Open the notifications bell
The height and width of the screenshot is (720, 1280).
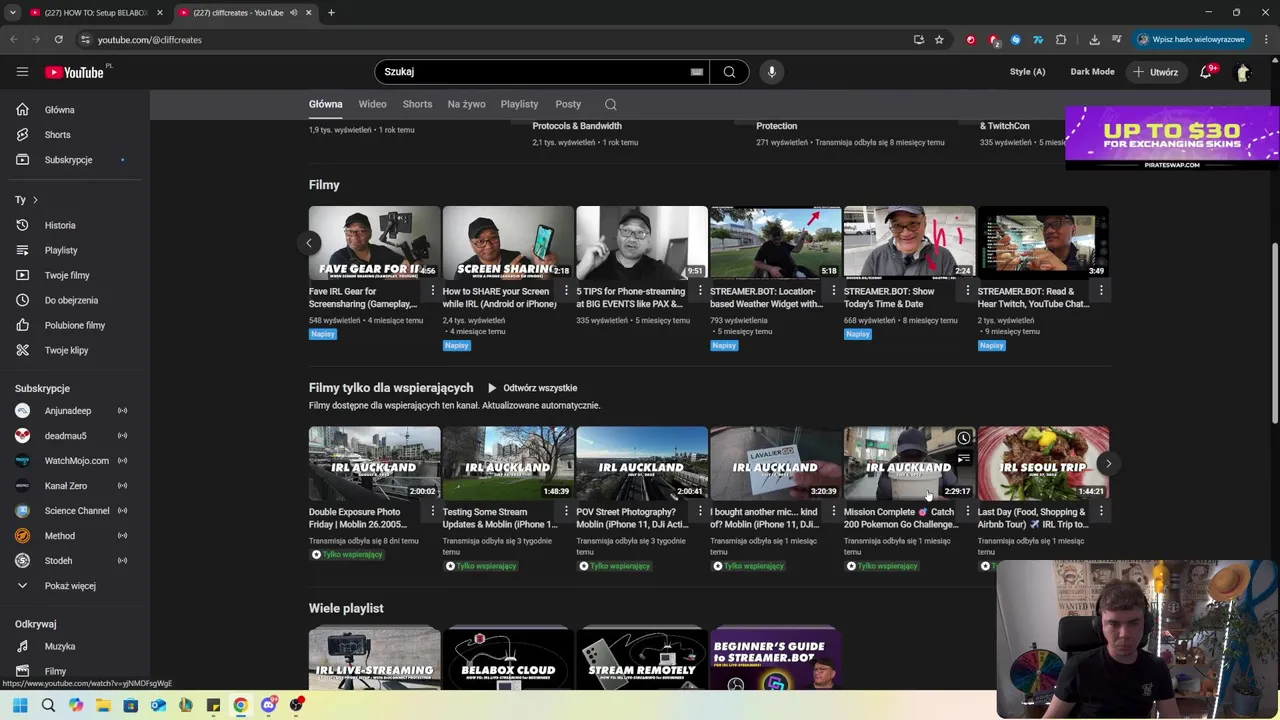1206,72
